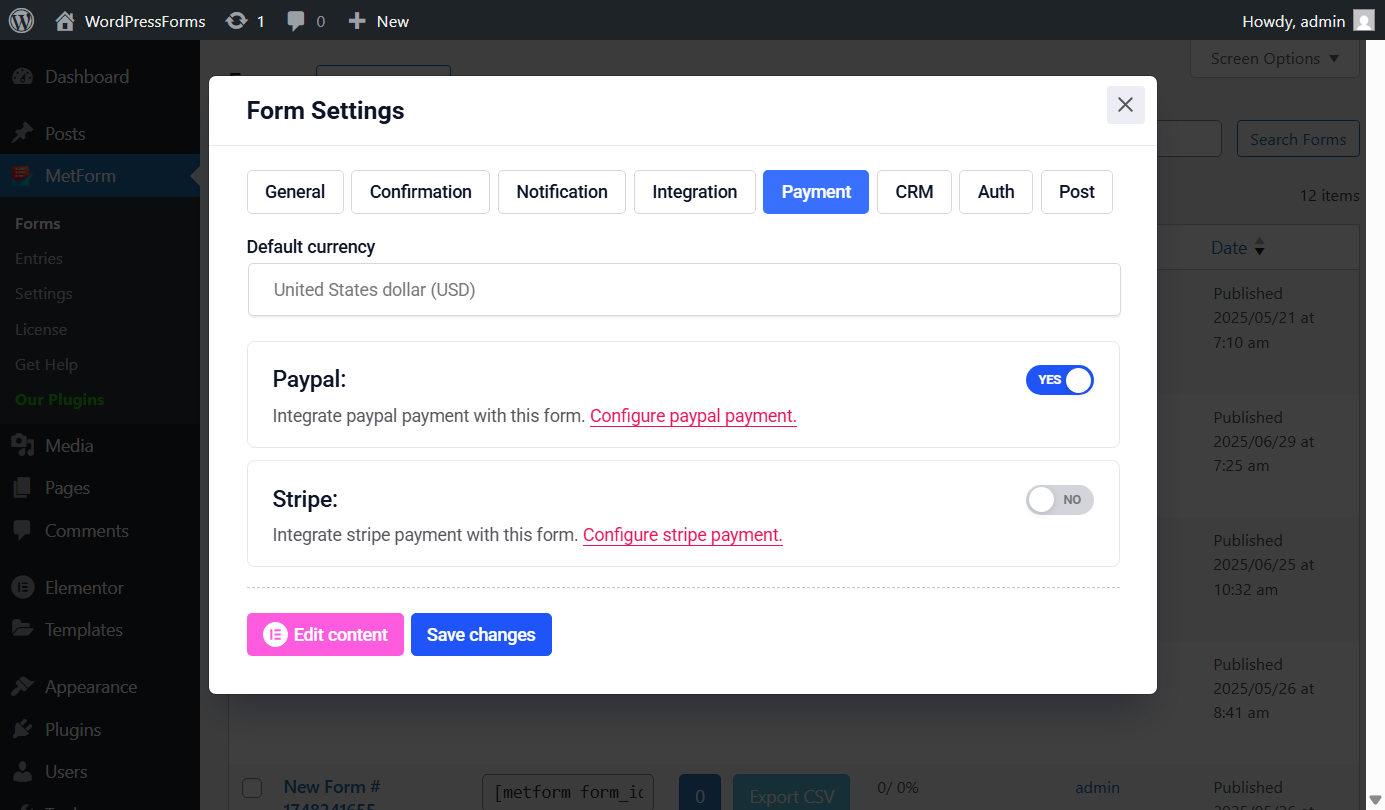Enable the Stripe payment toggle
1385x810 pixels.
pyautogui.click(x=1059, y=500)
